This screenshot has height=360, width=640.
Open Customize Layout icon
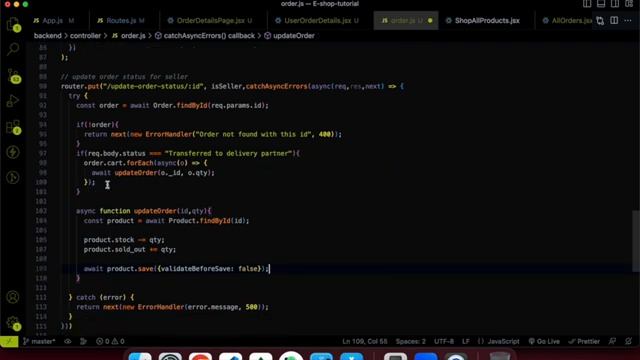pyautogui.click(x=629, y=4)
